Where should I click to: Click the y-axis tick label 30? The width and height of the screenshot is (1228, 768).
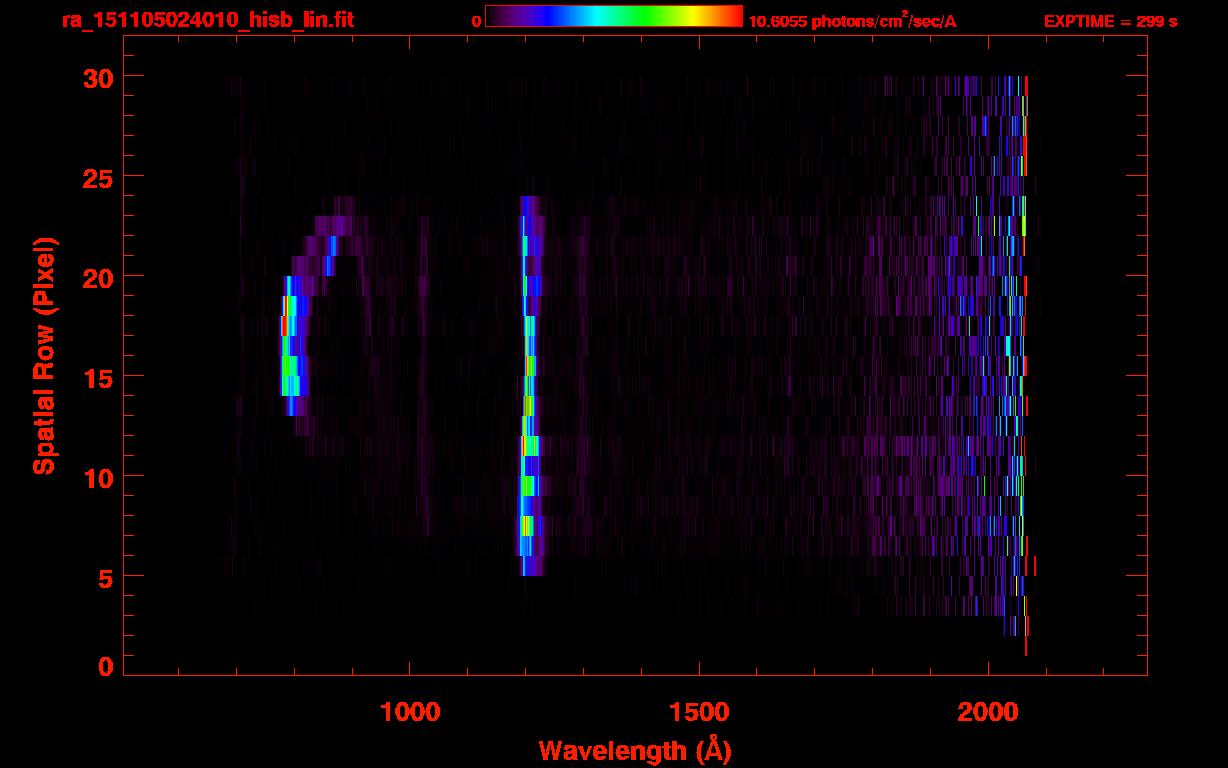point(98,77)
